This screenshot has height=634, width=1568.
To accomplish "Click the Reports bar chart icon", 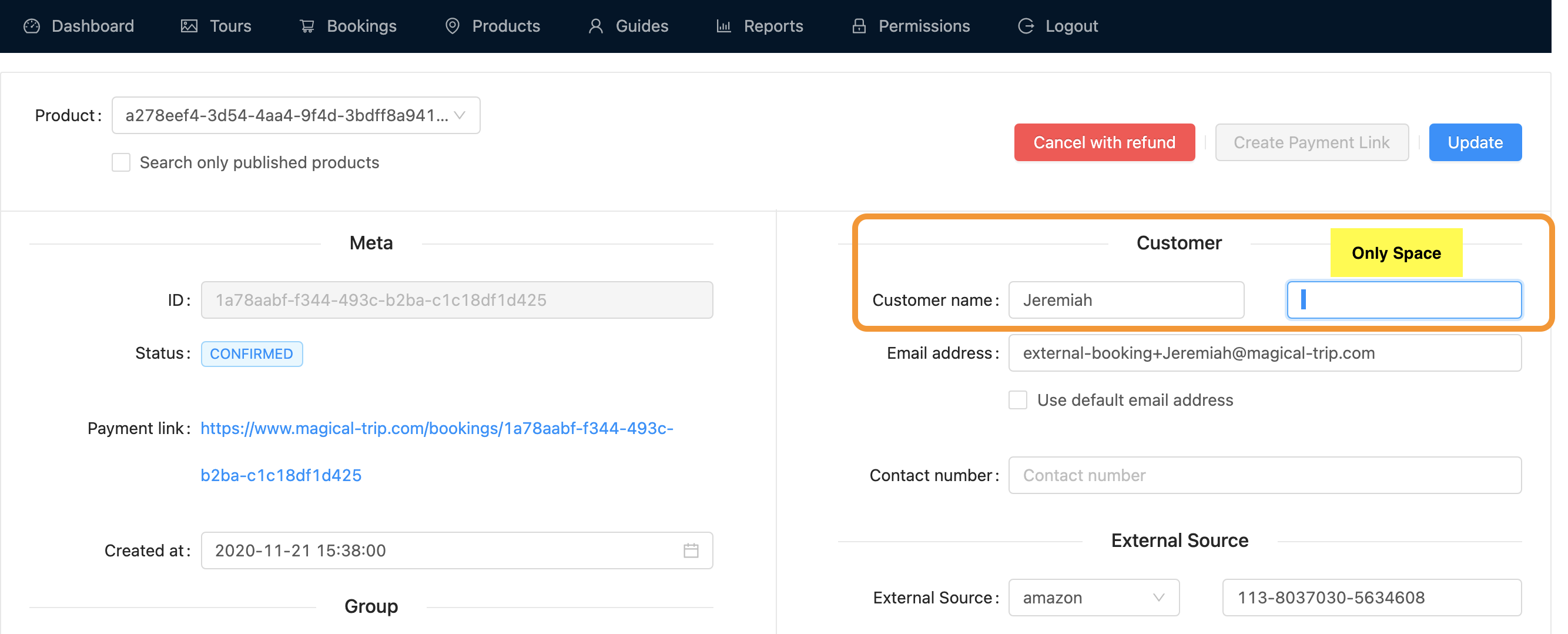I will [x=723, y=26].
